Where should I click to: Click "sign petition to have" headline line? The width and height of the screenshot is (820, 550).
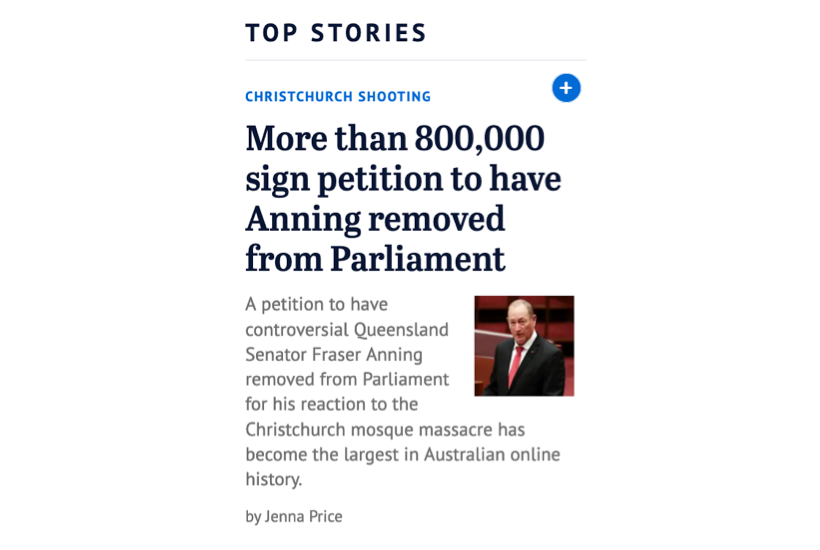pyautogui.click(x=403, y=178)
